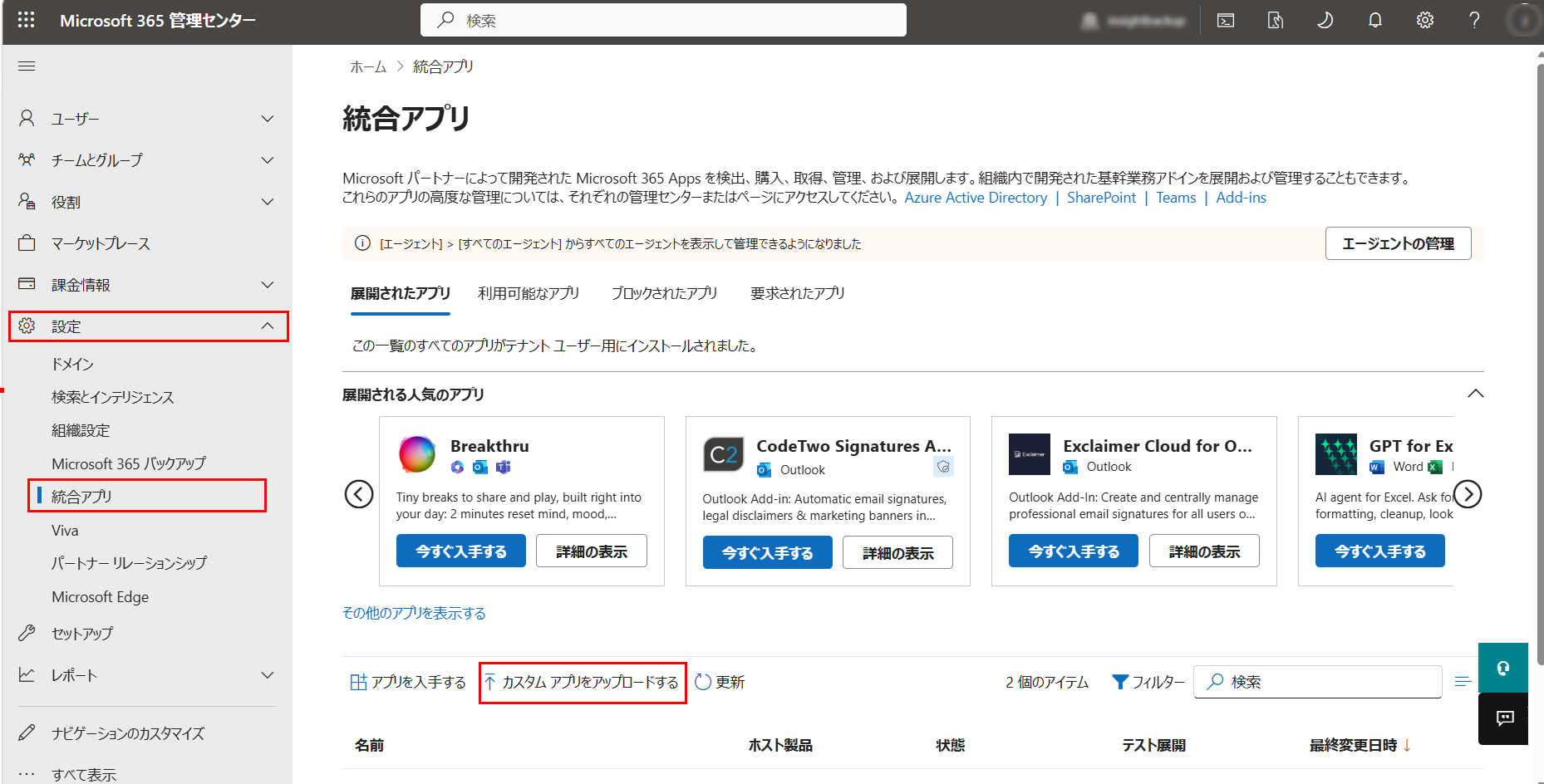Open help question mark icon
The width and height of the screenshot is (1544, 784).
coord(1474,21)
